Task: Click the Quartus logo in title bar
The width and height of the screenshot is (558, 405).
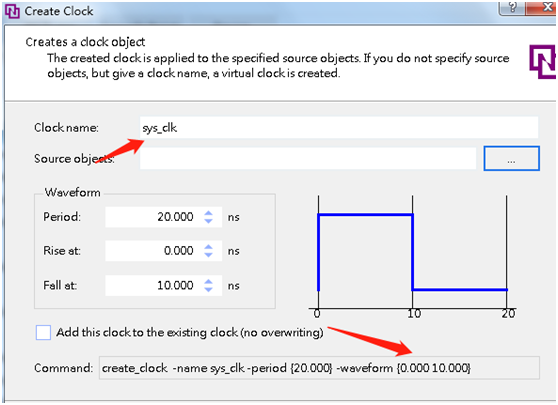Action: click(12, 11)
